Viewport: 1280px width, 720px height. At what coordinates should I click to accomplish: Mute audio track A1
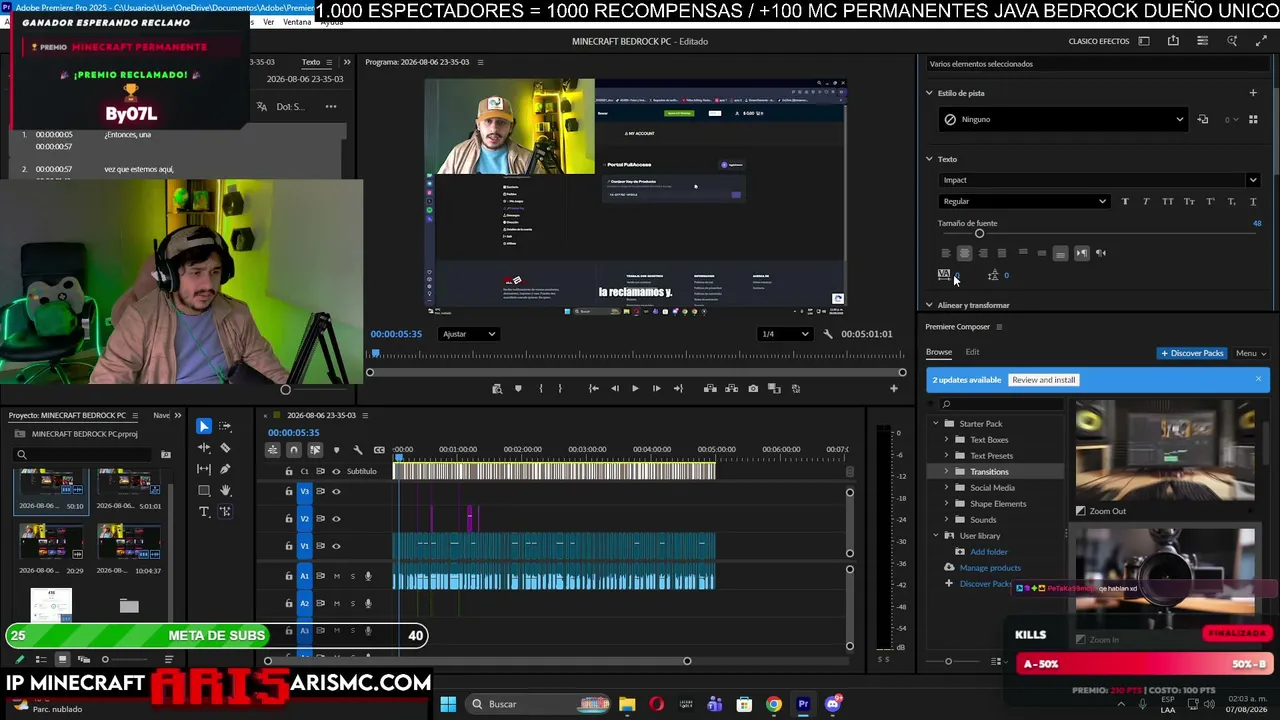pos(337,576)
